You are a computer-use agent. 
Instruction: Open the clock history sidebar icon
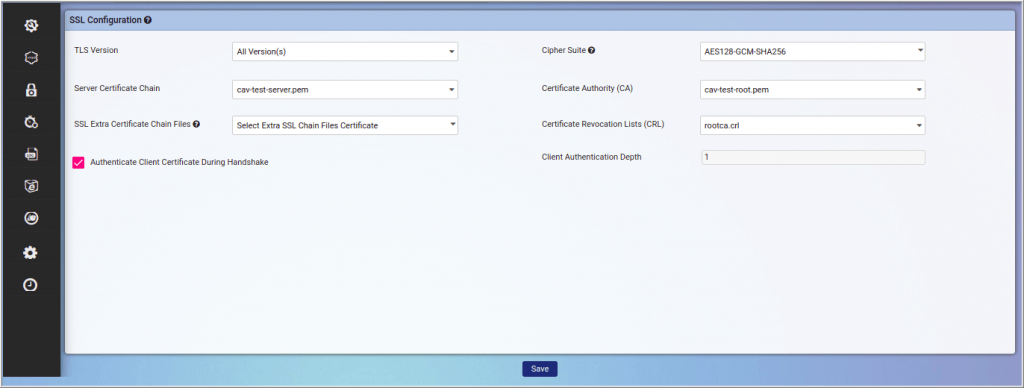tap(31, 285)
